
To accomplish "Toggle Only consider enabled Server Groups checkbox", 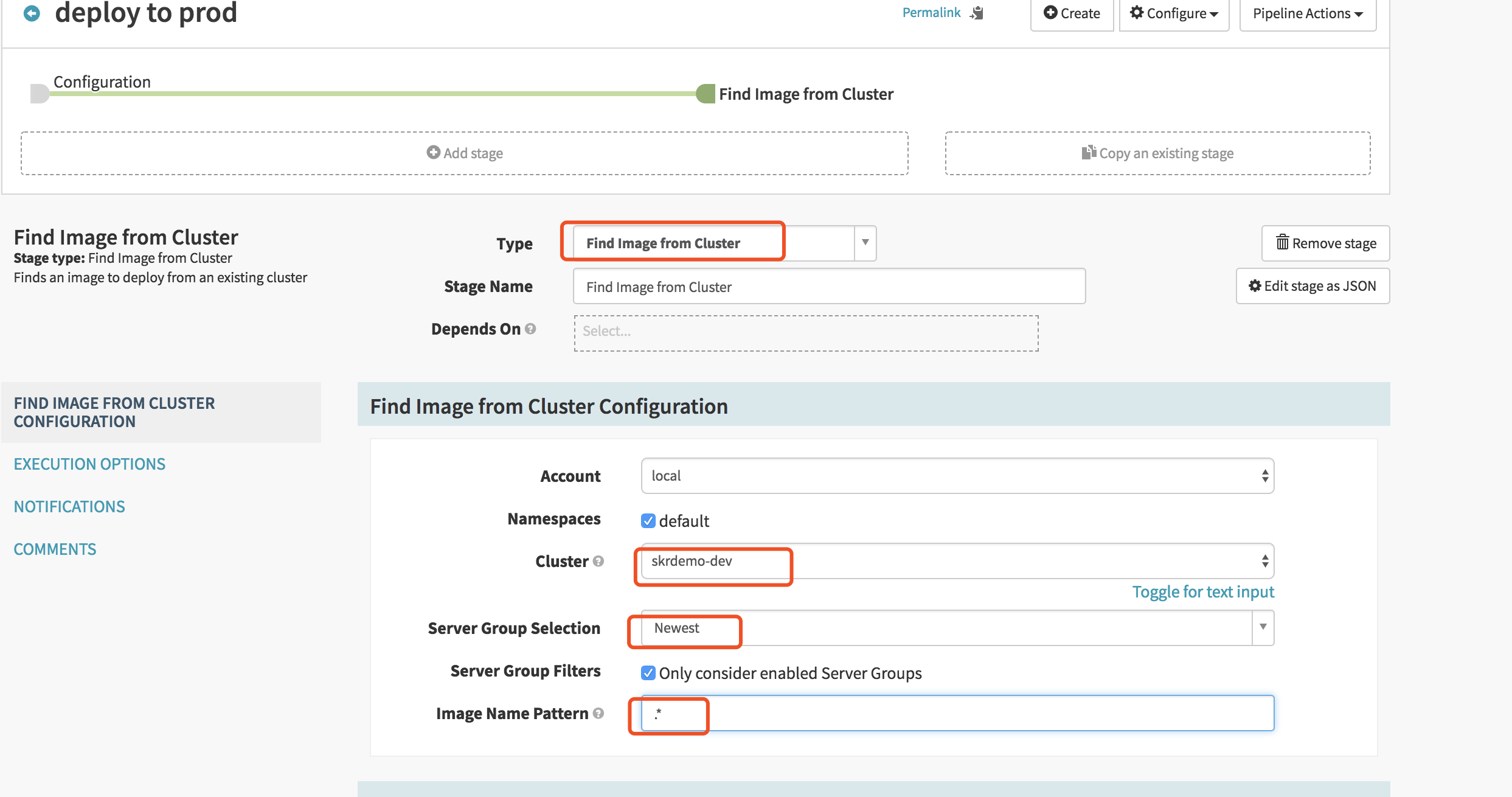I will click(x=648, y=673).
